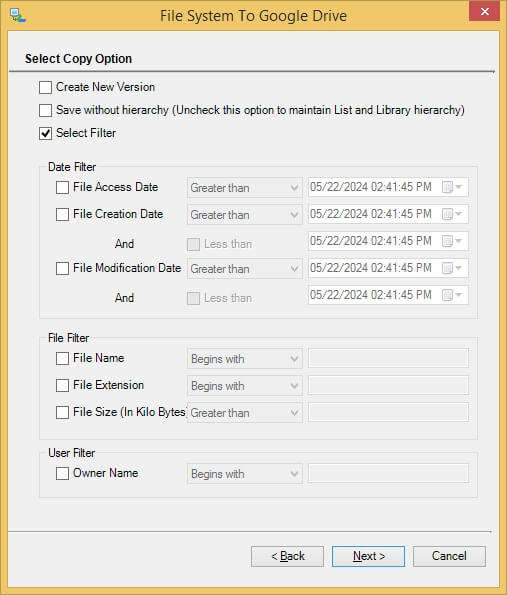Click the File Size value text field
Viewport: 507px width, 595px height.
tap(388, 412)
